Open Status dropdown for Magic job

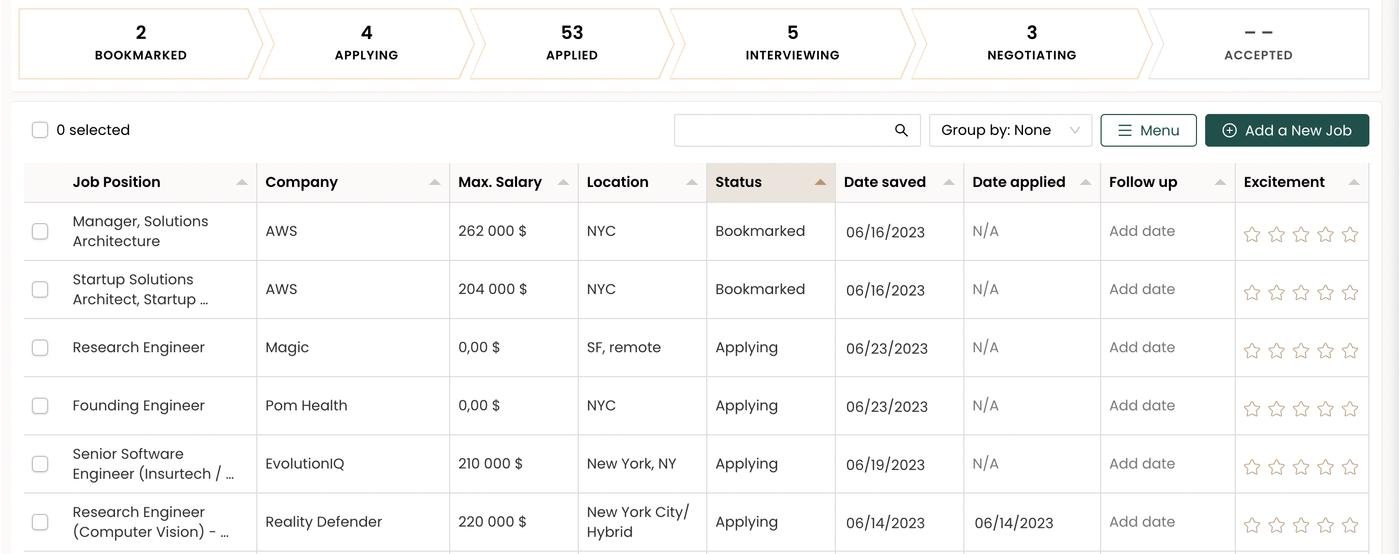746,348
